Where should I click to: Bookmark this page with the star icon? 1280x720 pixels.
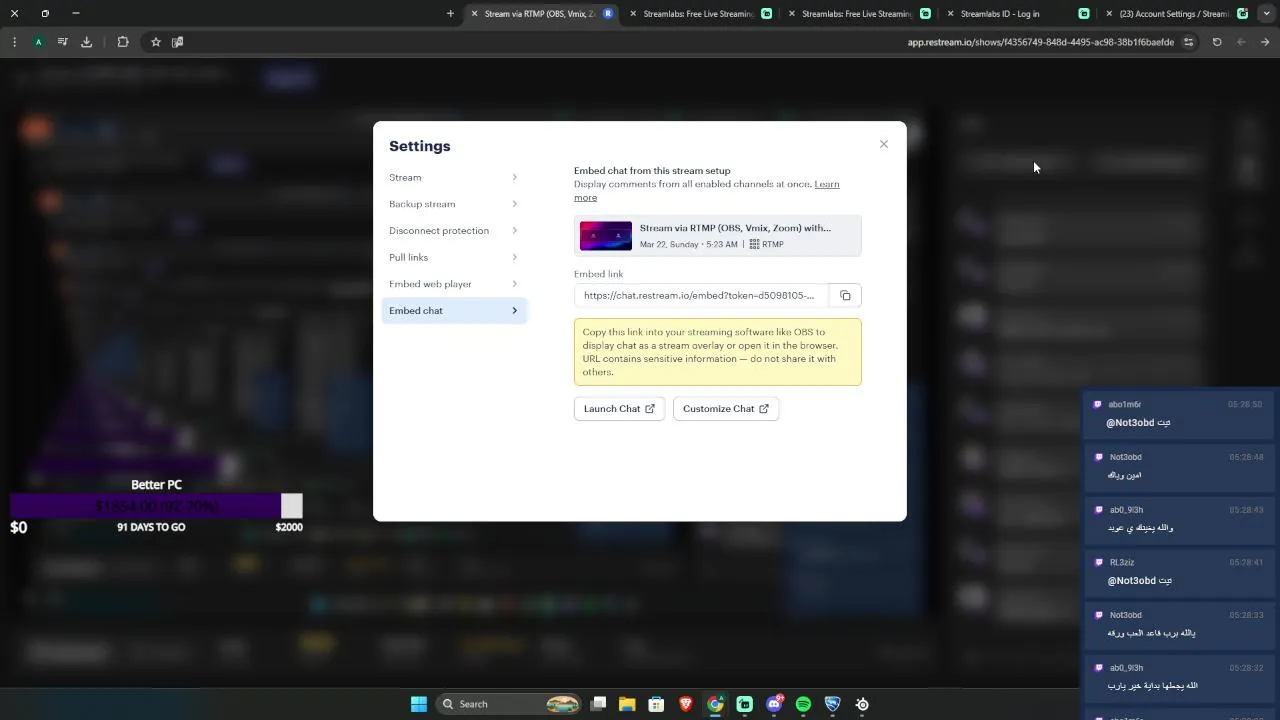tap(156, 42)
